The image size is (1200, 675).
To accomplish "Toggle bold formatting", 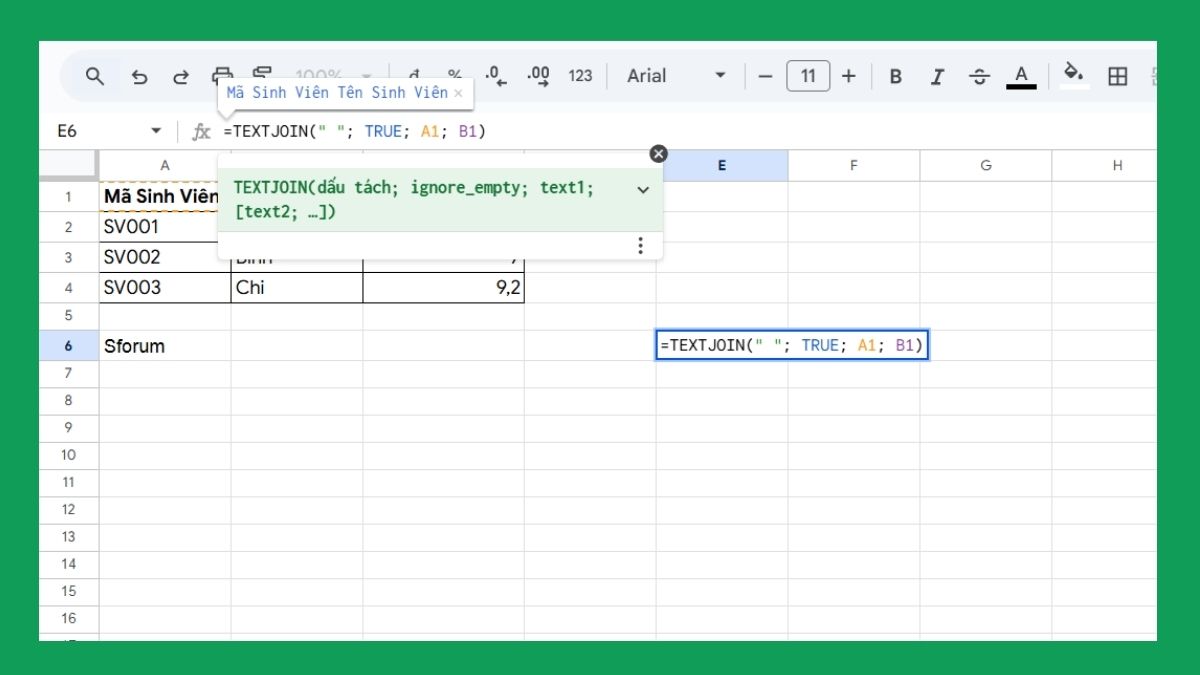I will pos(895,75).
